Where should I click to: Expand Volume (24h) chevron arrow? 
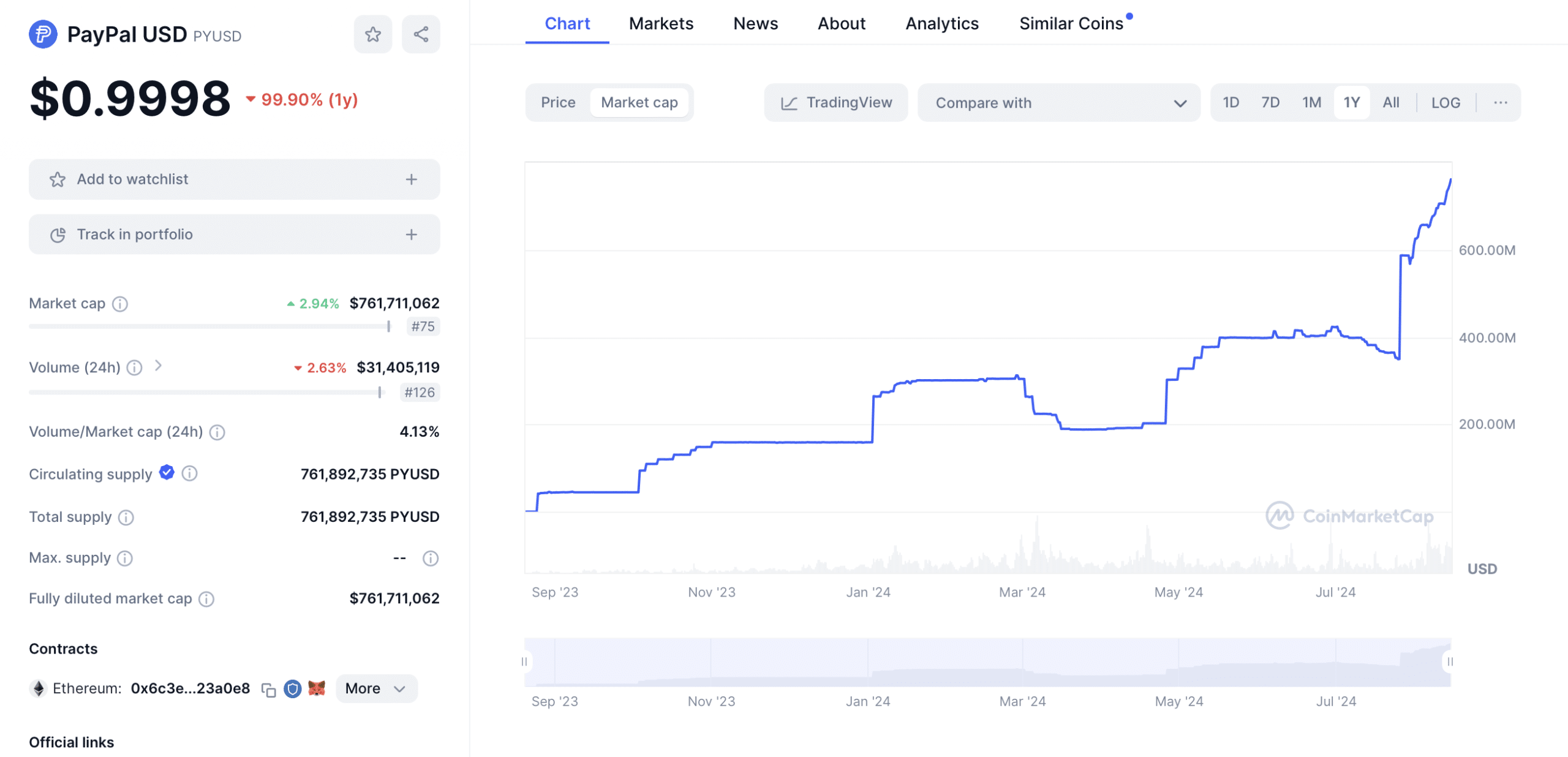coord(158,366)
